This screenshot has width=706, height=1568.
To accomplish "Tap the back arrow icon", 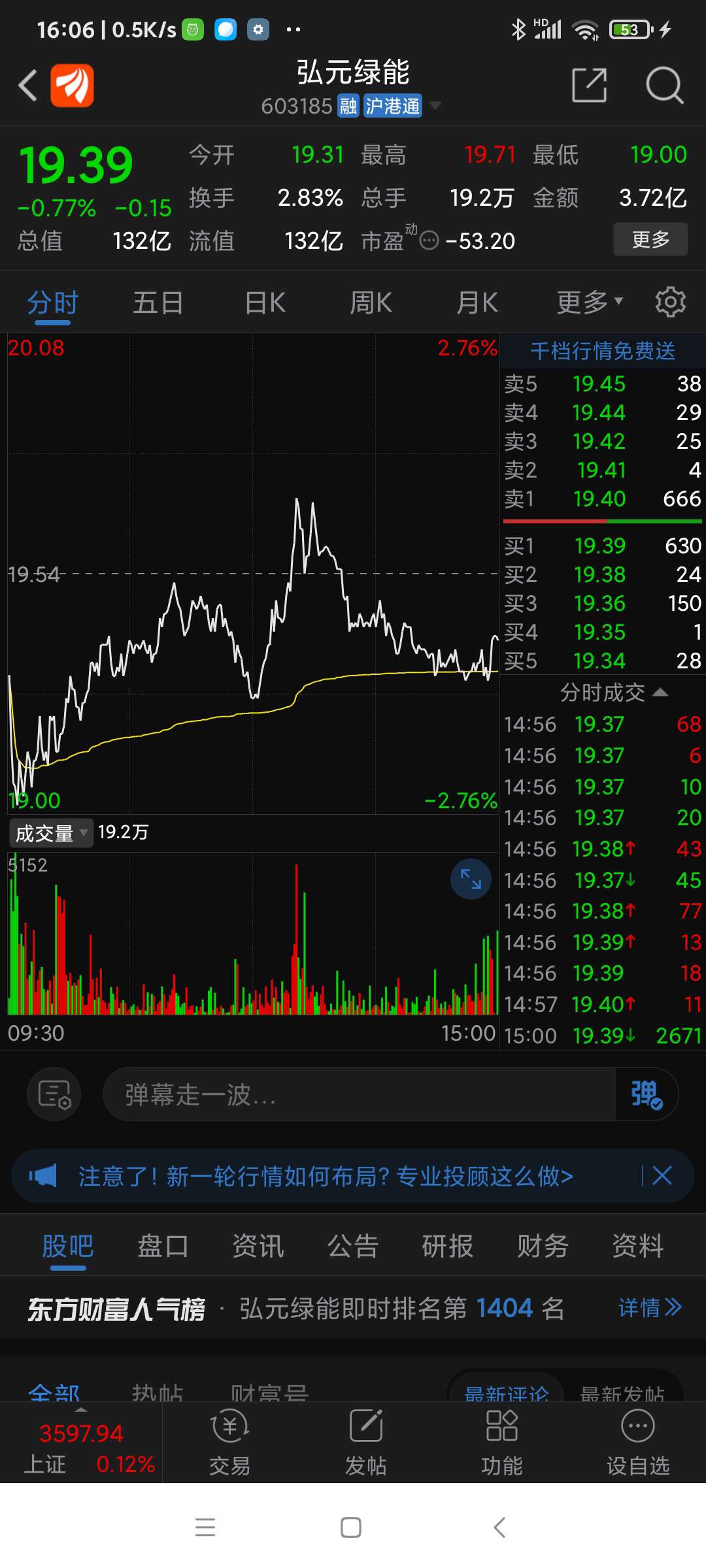I will 27,86.
